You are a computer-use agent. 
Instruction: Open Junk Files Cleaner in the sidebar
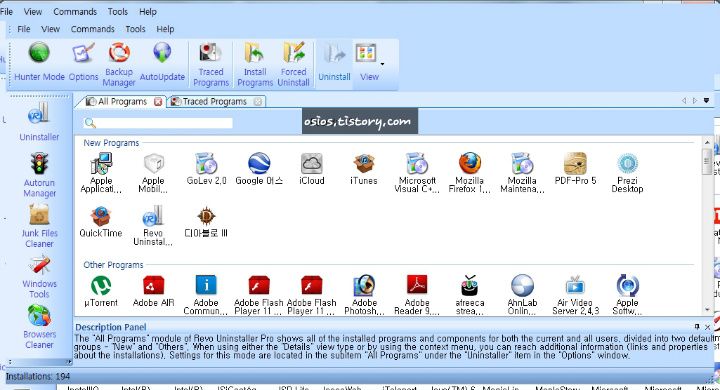click(39, 226)
